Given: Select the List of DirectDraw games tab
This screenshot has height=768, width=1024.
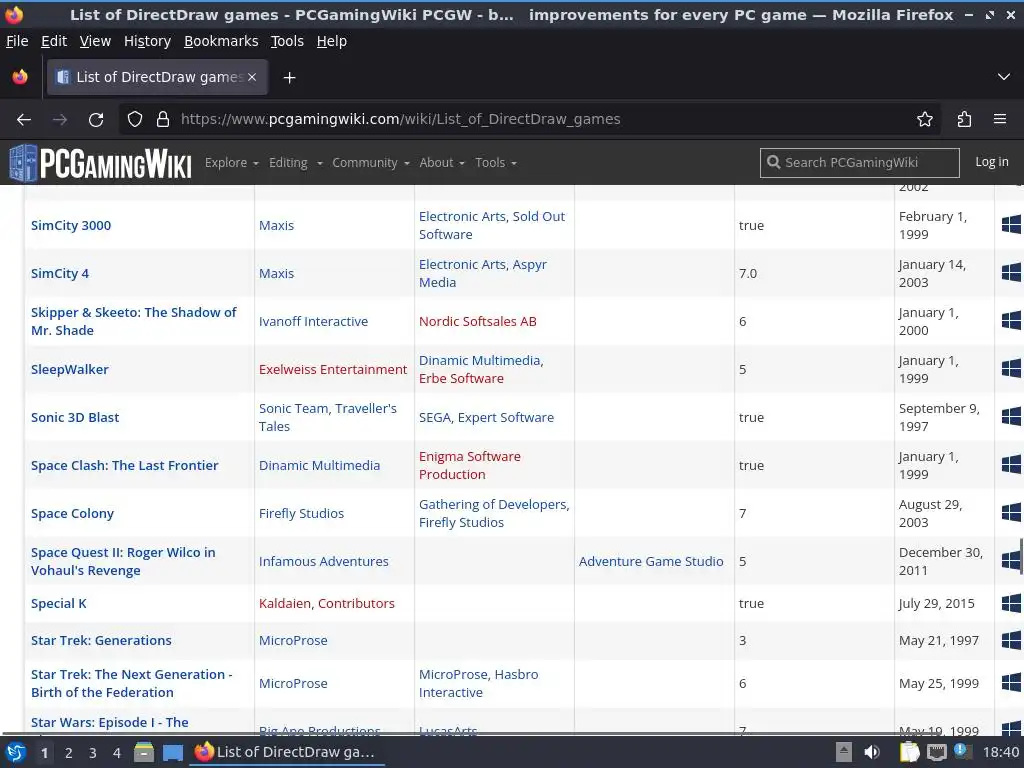Looking at the screenshot, I should 157,77.
